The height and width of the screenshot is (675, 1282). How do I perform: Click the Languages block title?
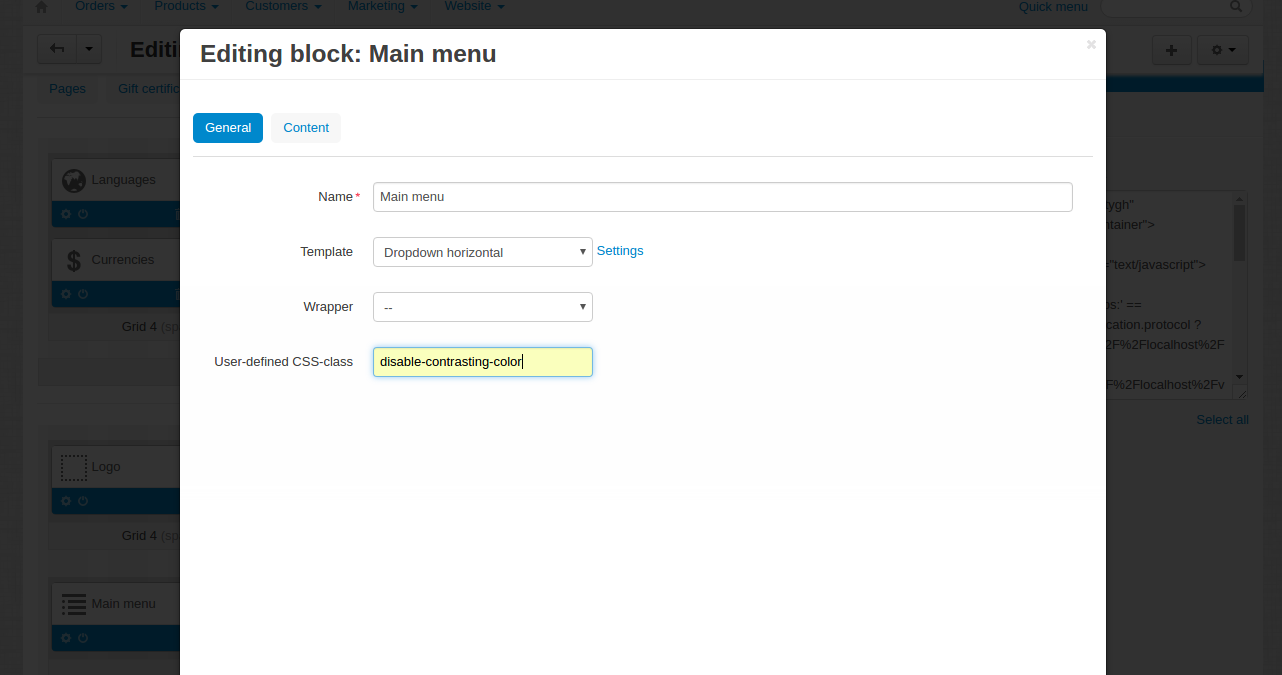click(123, 180)
